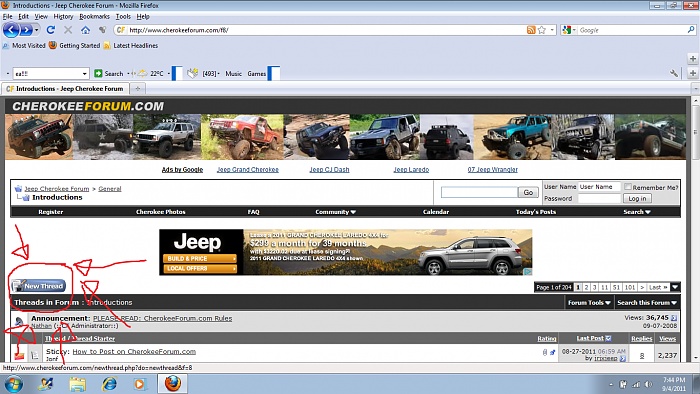Open the Google search engine selector dropdown

coord(575,30)
